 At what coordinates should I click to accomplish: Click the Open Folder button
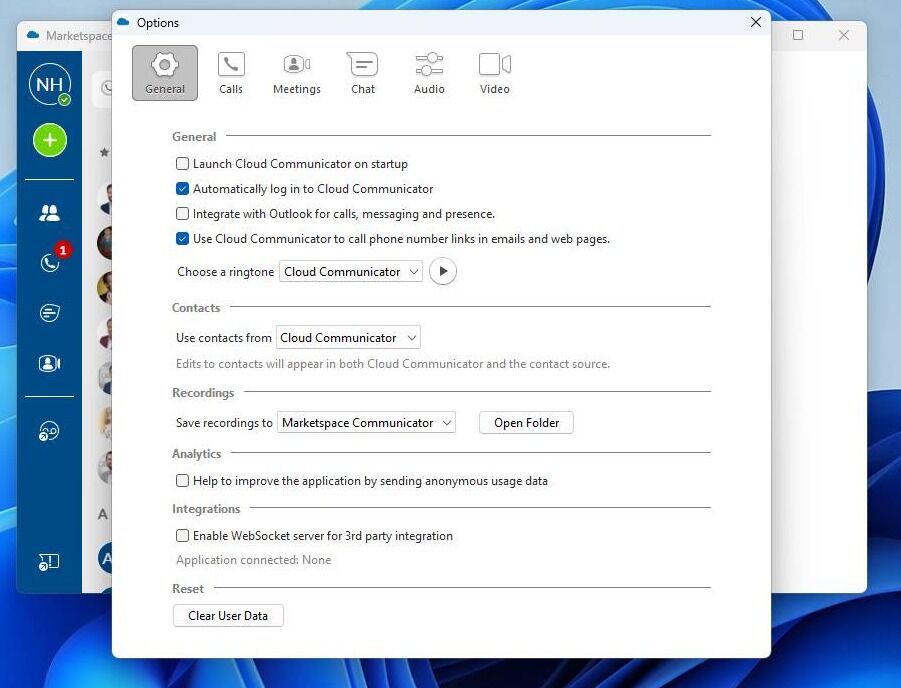point(526,422)
